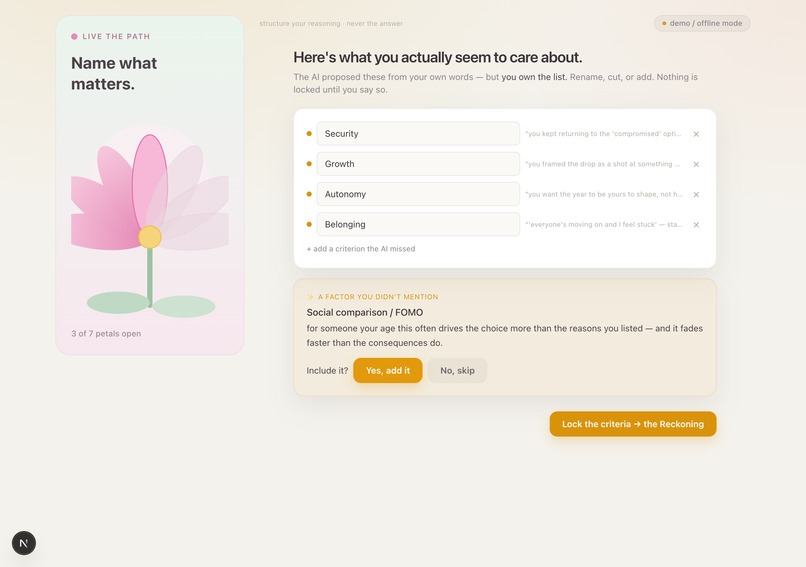
Task: Click the 'Social comparison / FOMO' title
Action: (x=365, y=313)
